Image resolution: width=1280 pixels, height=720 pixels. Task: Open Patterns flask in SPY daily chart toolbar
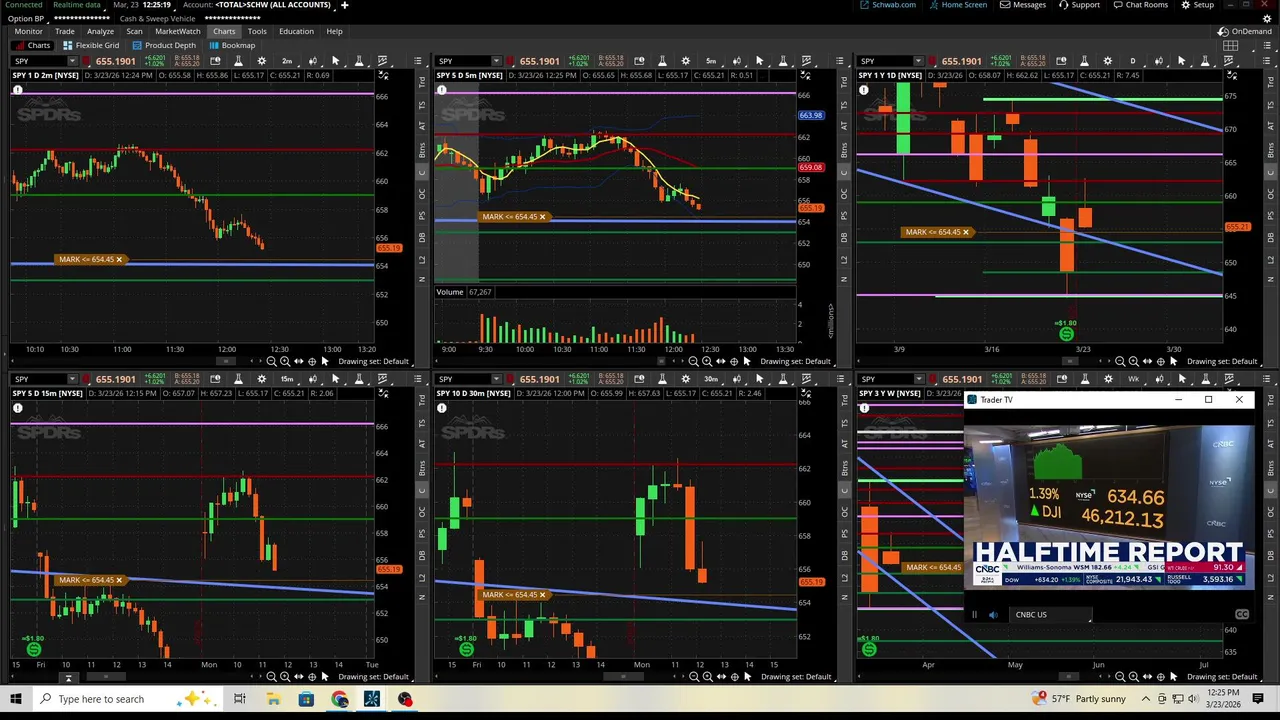1205,61
